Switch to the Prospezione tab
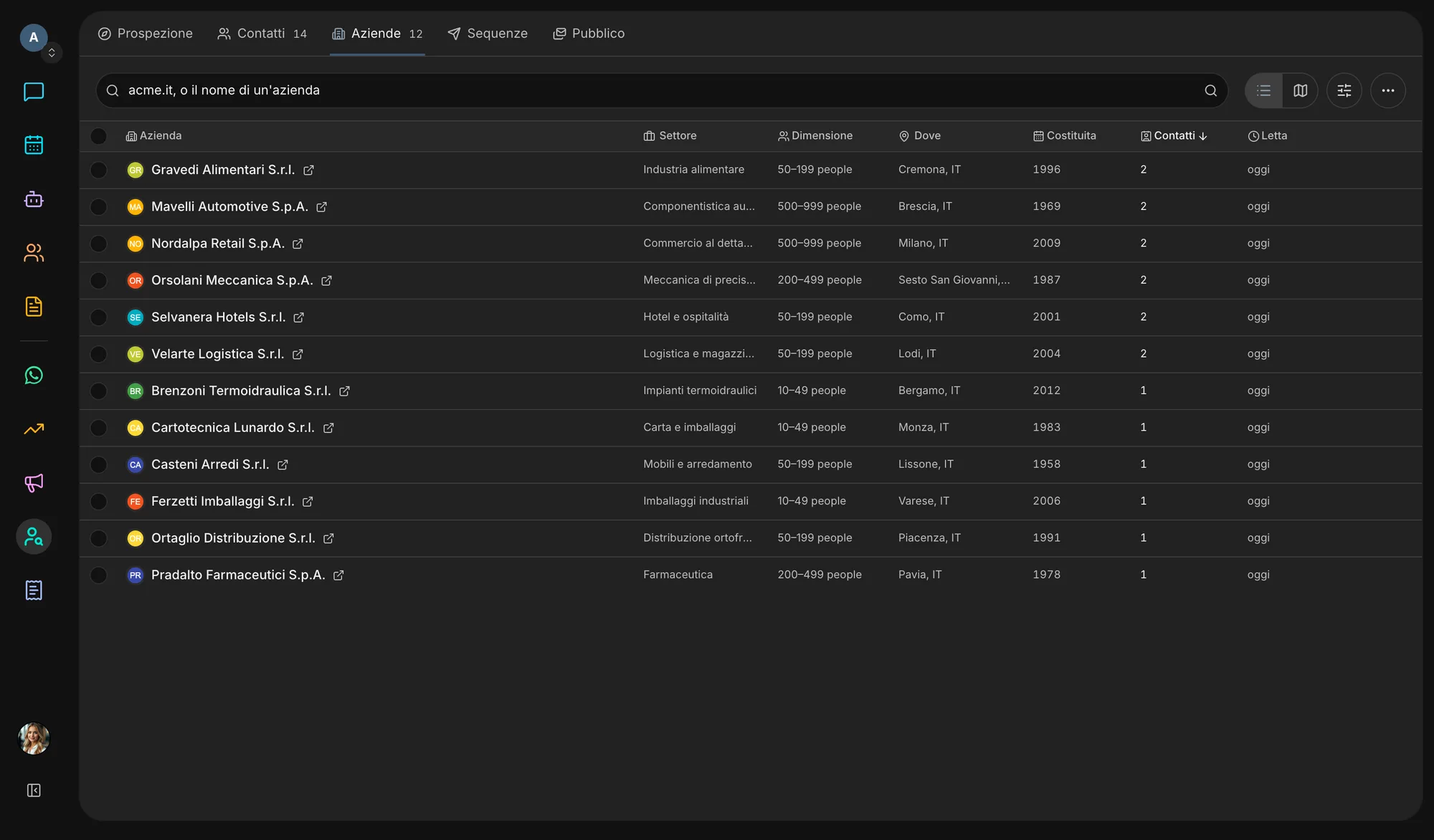The image size is (1434, 840). pyautogui.click(x=145, y=34)
